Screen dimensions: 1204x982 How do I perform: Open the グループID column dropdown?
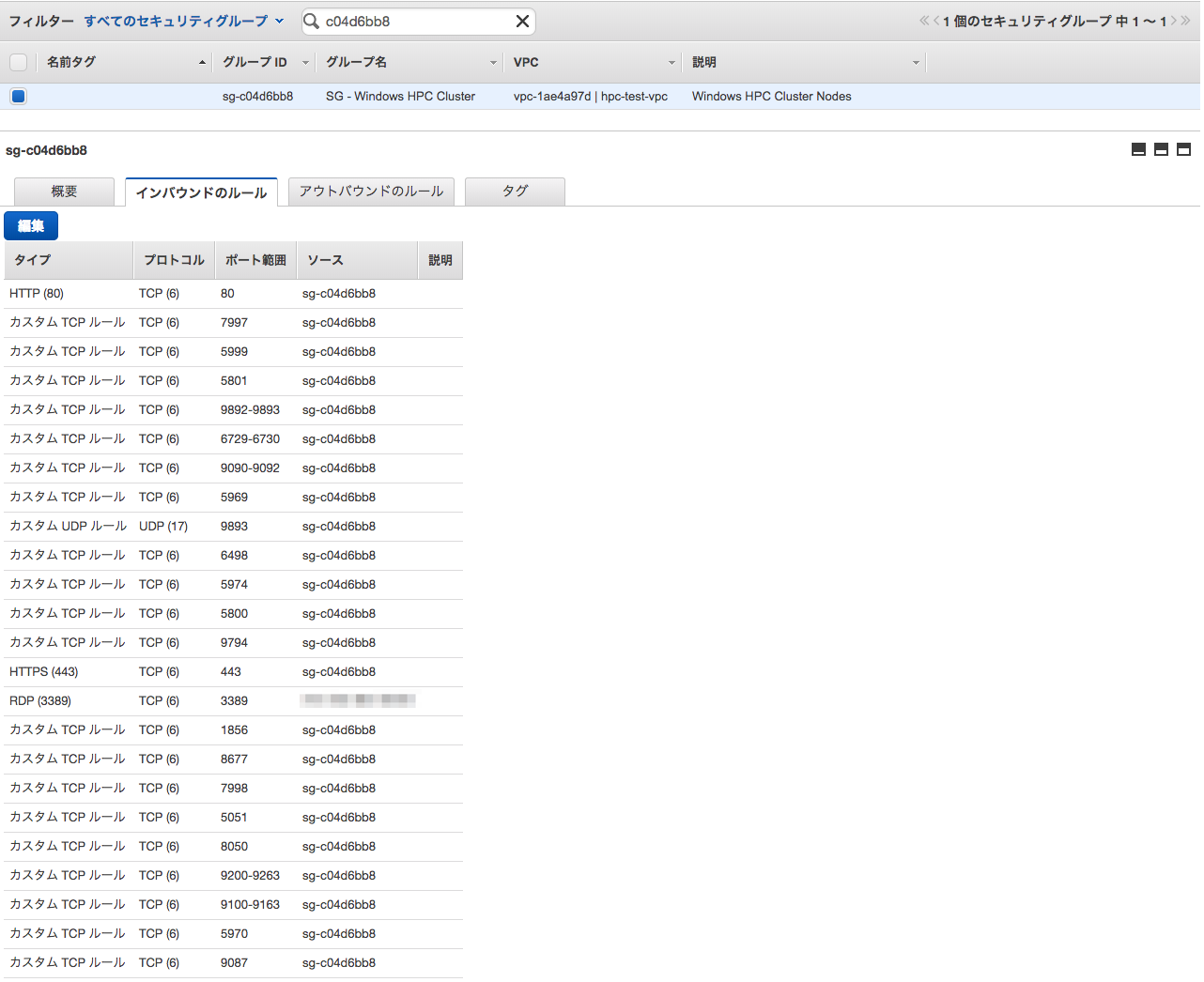(x=304, y=62)
